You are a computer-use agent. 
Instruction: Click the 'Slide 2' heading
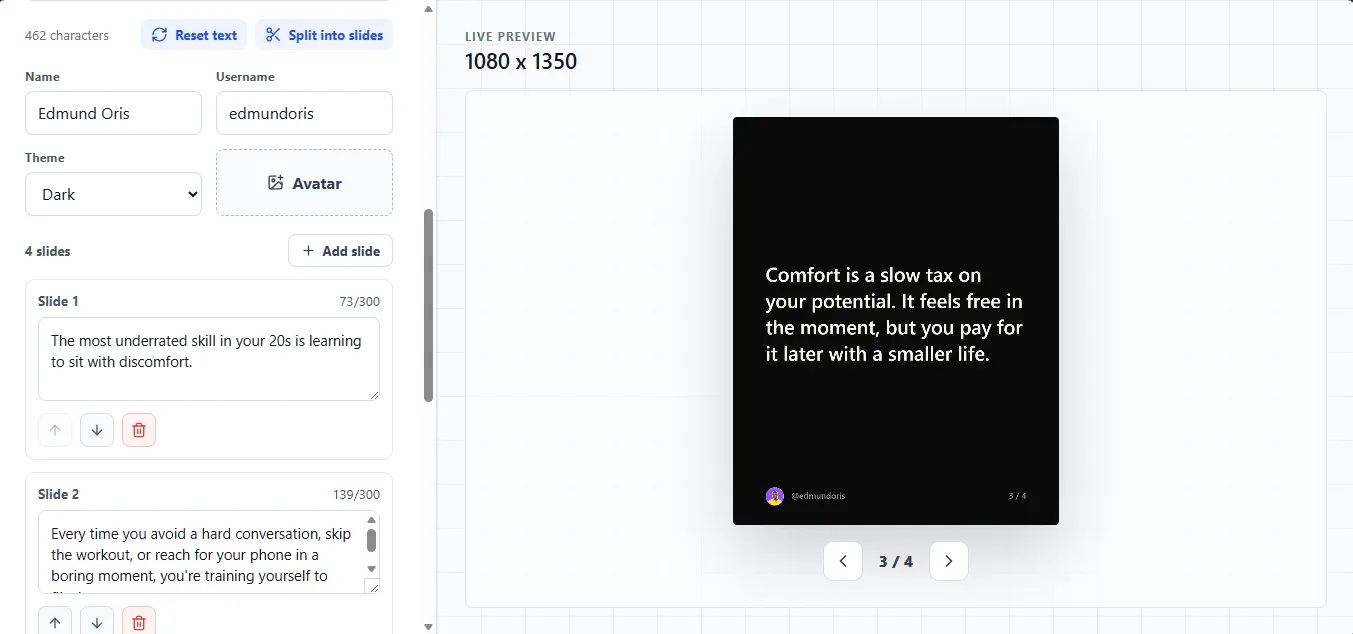(58, 494)
